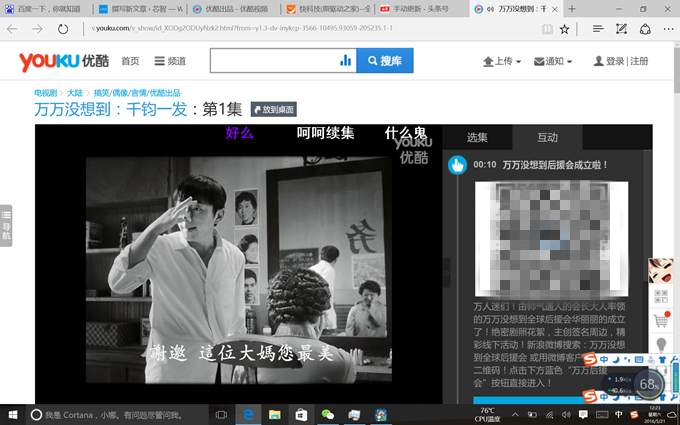Click the blue 万万后援会 button bar
680x425 pixels.
point(528,400)
